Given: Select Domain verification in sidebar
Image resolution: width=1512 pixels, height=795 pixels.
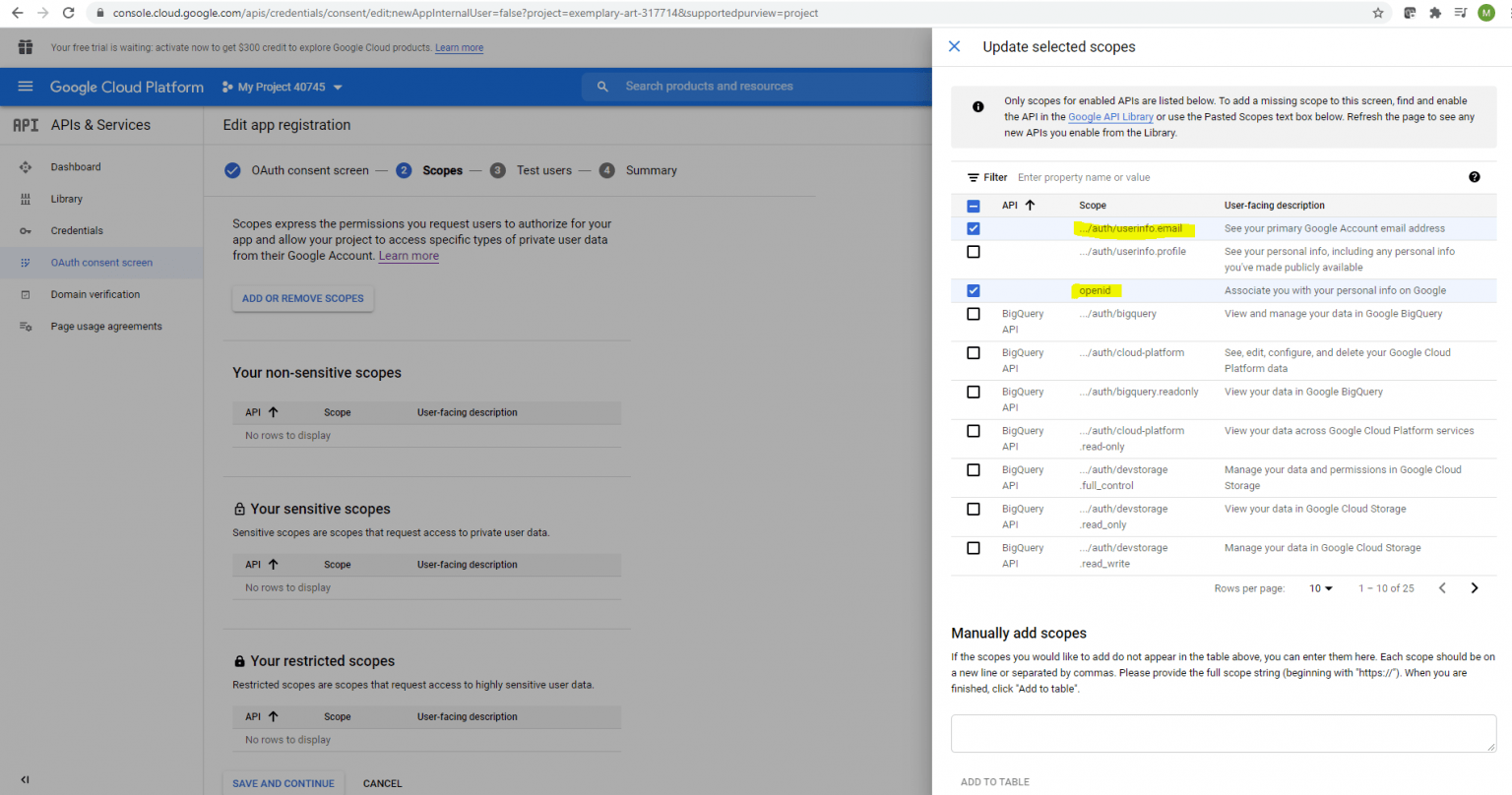Looking at the screenshot, I should click(x=94, y=294).
